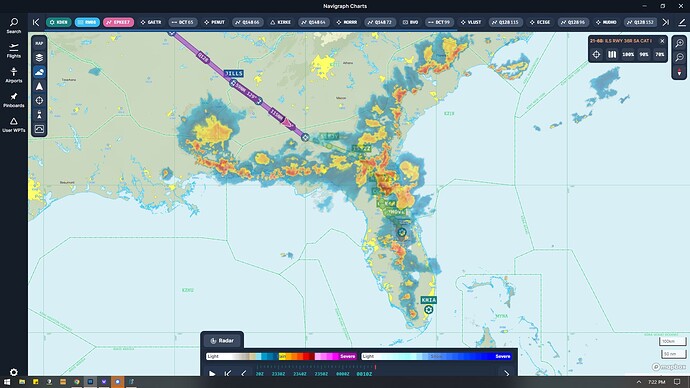Zoom in with the magnifier plus icon
This screenshot has width=690, height=388.
pos(679,43)
